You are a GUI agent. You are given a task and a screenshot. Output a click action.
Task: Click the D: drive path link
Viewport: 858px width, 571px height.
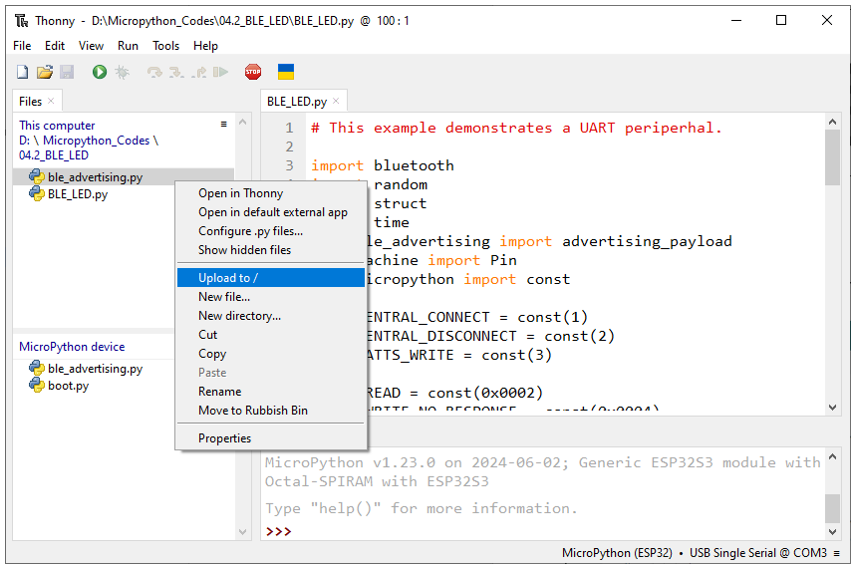coord(25,141)
